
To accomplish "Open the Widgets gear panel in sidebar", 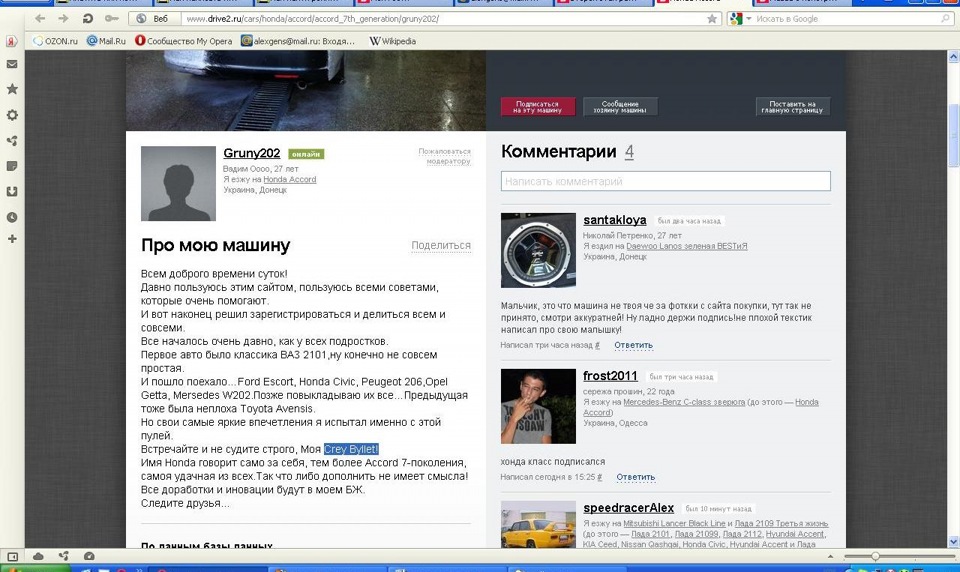I will click(12, 115).
